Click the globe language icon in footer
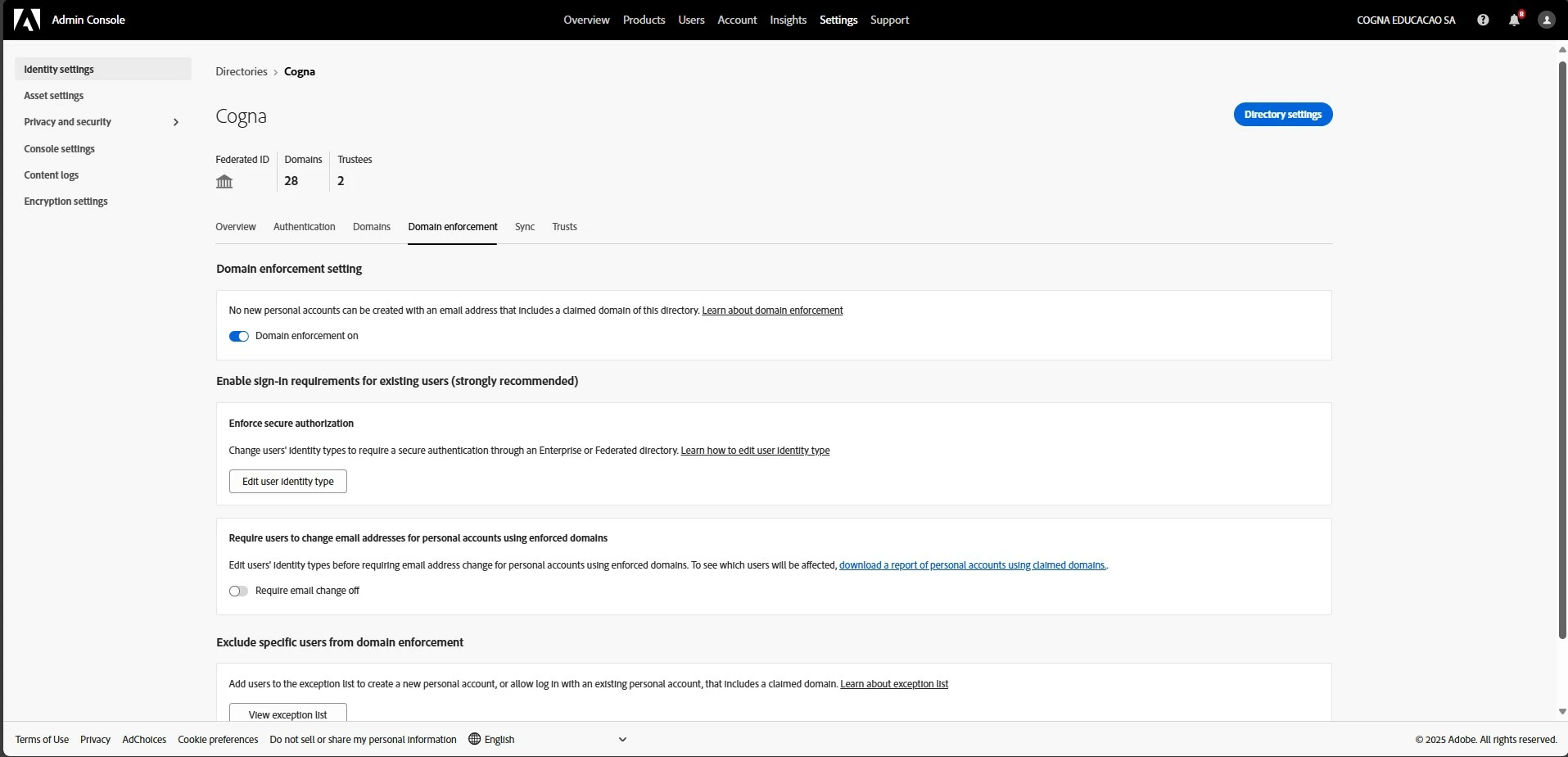 (474, 739)
